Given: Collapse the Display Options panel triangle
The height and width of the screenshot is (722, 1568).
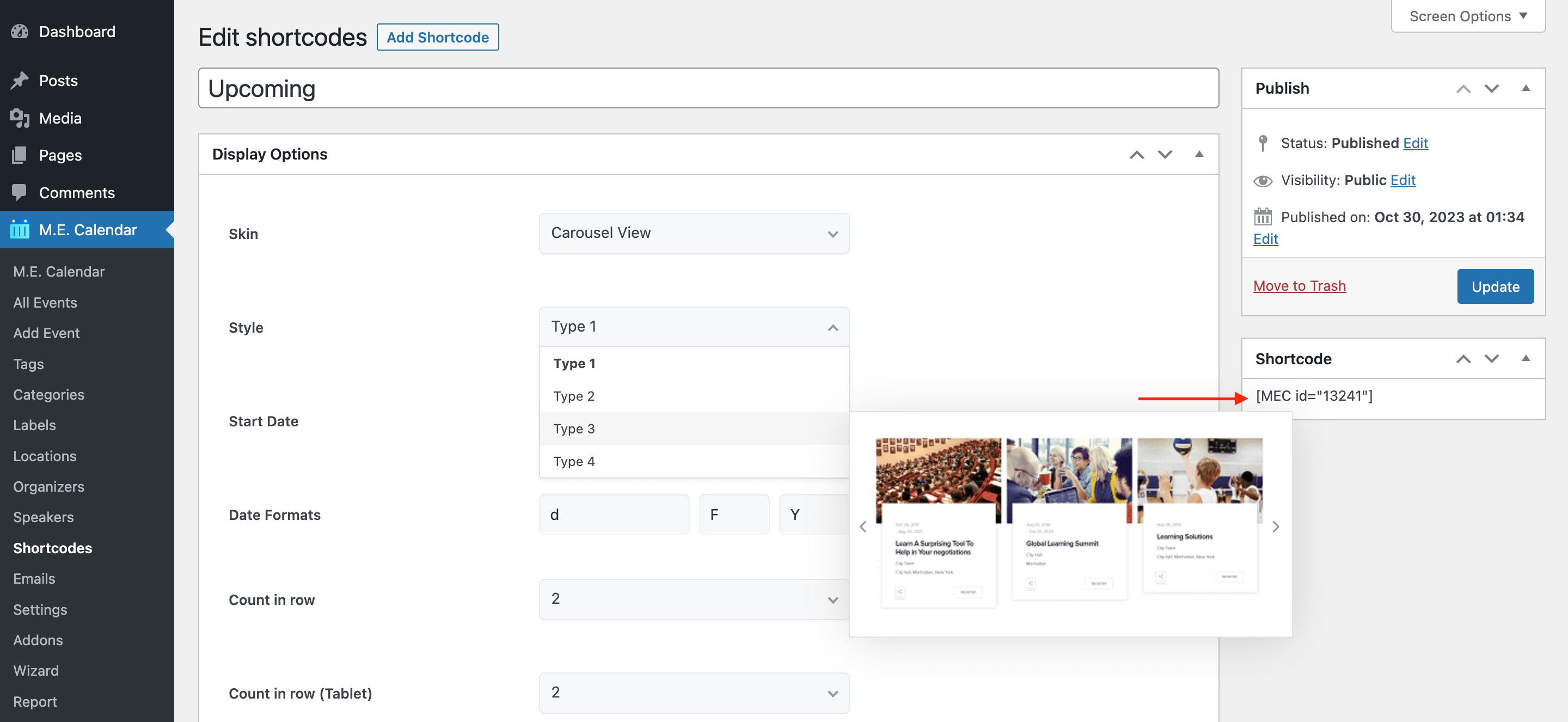Looking at the screenshot, I should coord(1198,154).
